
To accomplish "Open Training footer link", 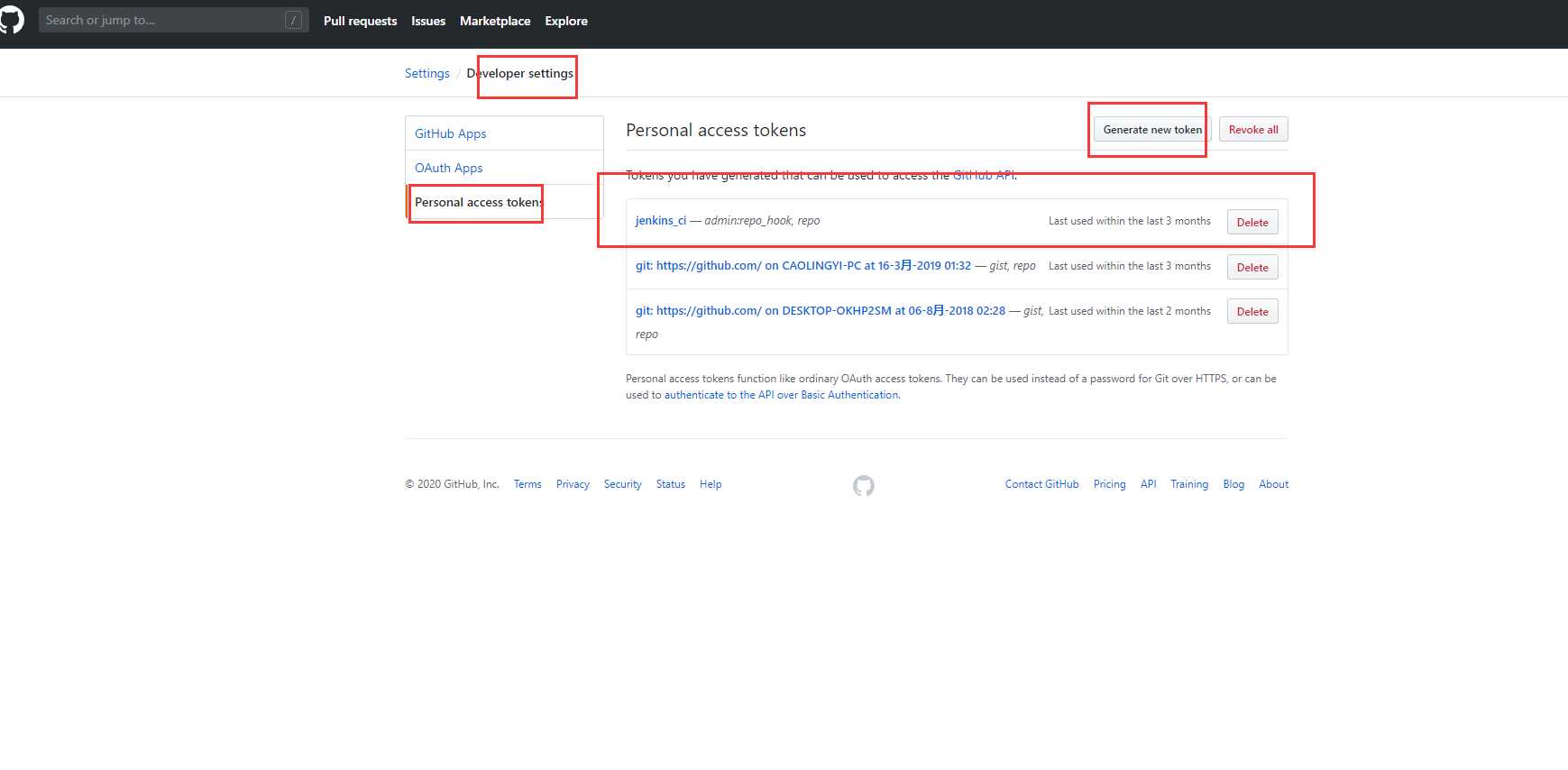I will 1189,484.
